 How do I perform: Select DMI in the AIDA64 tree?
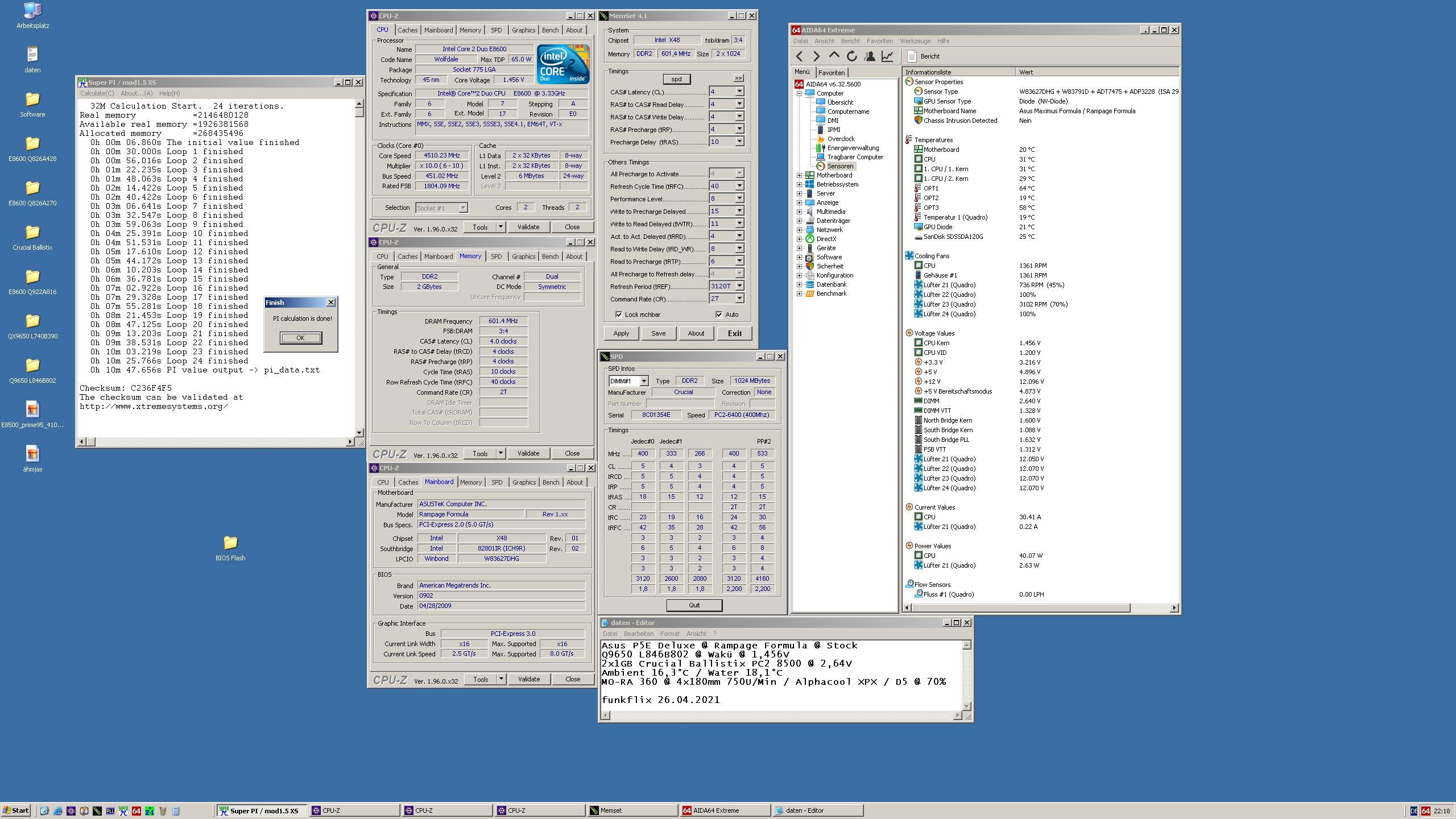click(833, 121)
